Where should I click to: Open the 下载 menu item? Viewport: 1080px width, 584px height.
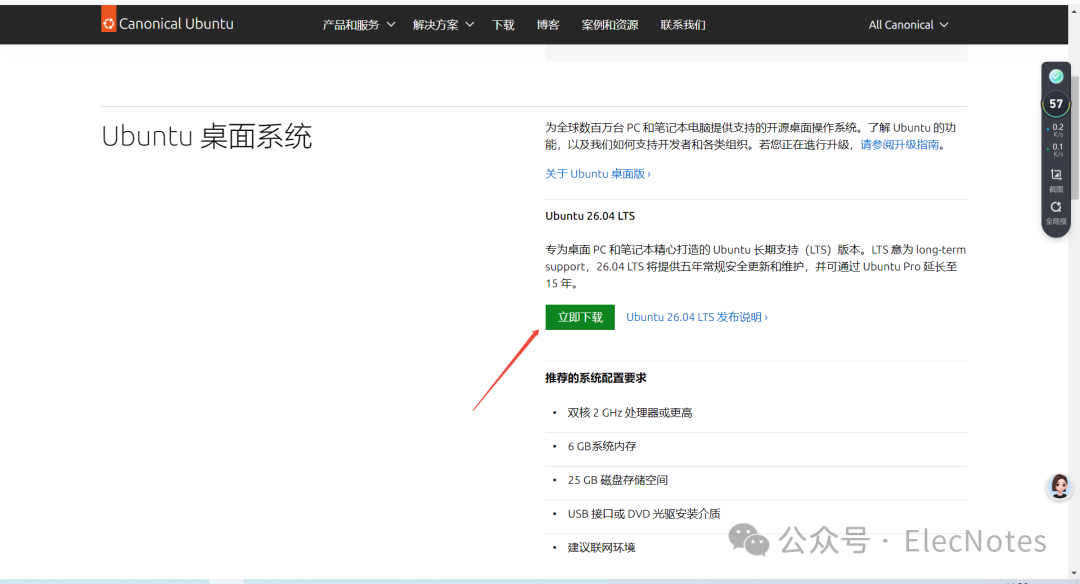coord(503,25)
